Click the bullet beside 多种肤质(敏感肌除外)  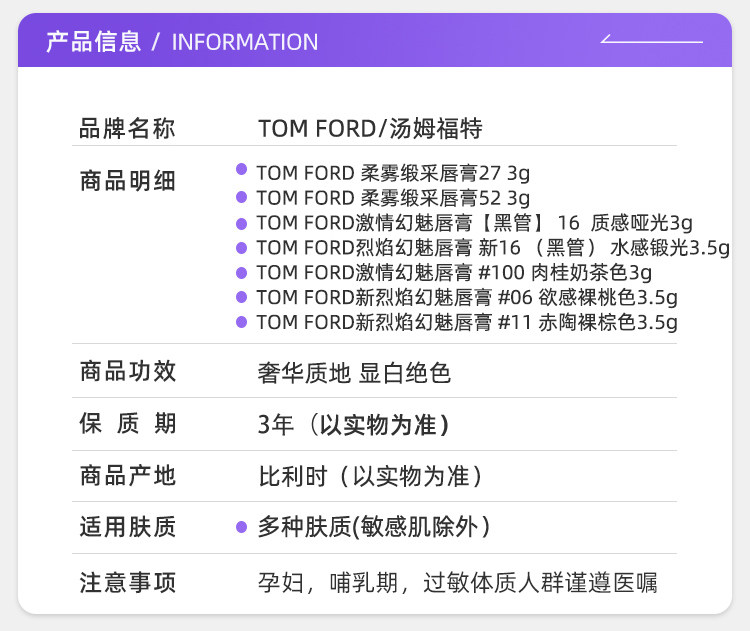241,527
